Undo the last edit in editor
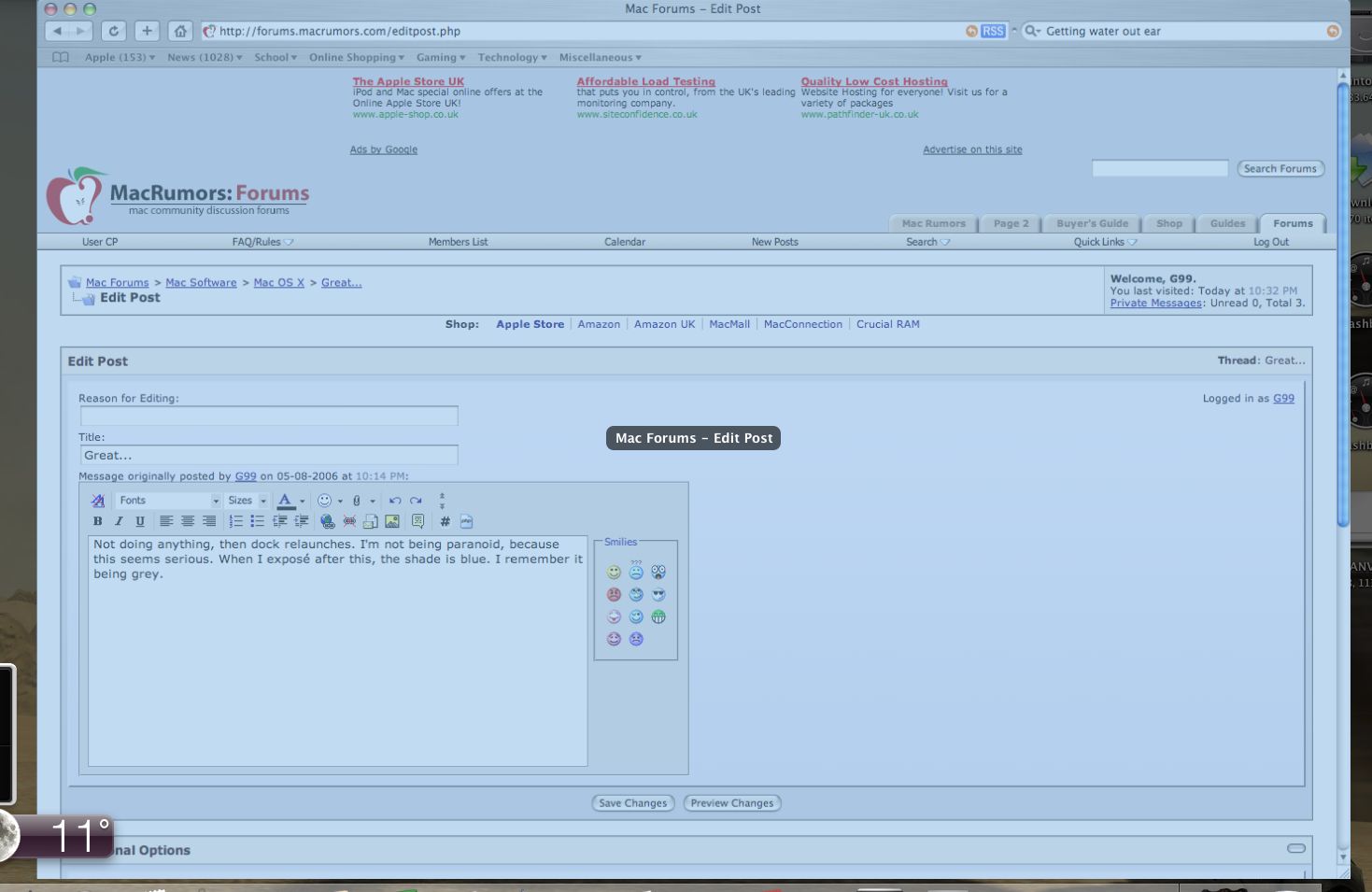 tap(395, 501)
